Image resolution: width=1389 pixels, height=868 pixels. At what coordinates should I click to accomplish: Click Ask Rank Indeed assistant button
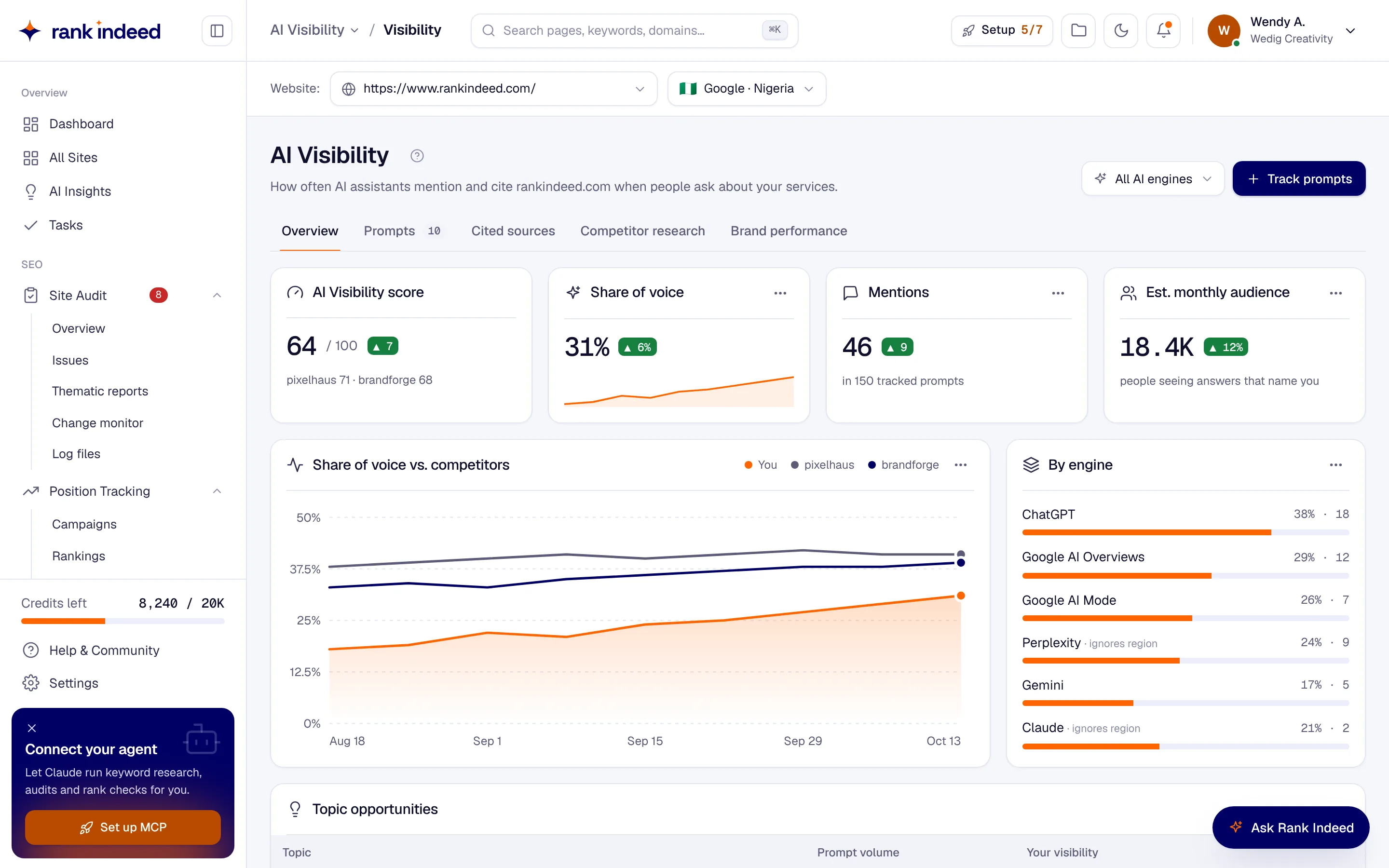(1291, 827)
